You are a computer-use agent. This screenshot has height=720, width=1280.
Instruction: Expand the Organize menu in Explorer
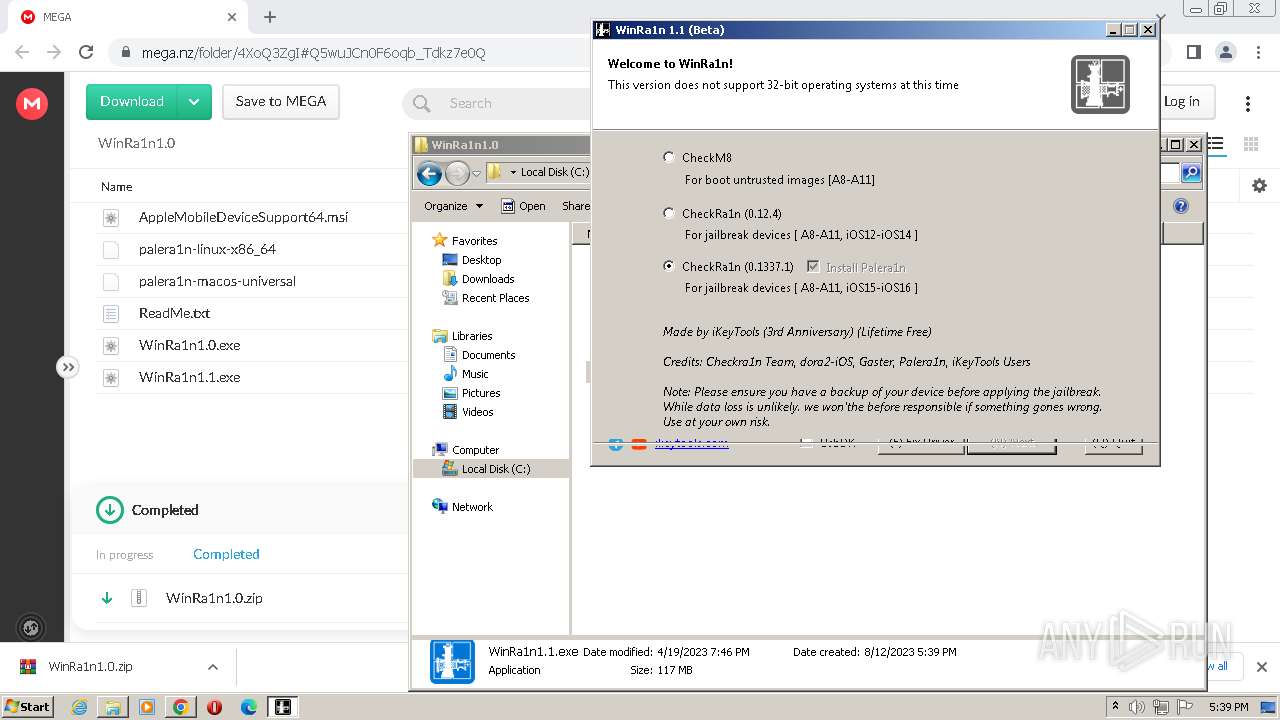coord(453,206)
